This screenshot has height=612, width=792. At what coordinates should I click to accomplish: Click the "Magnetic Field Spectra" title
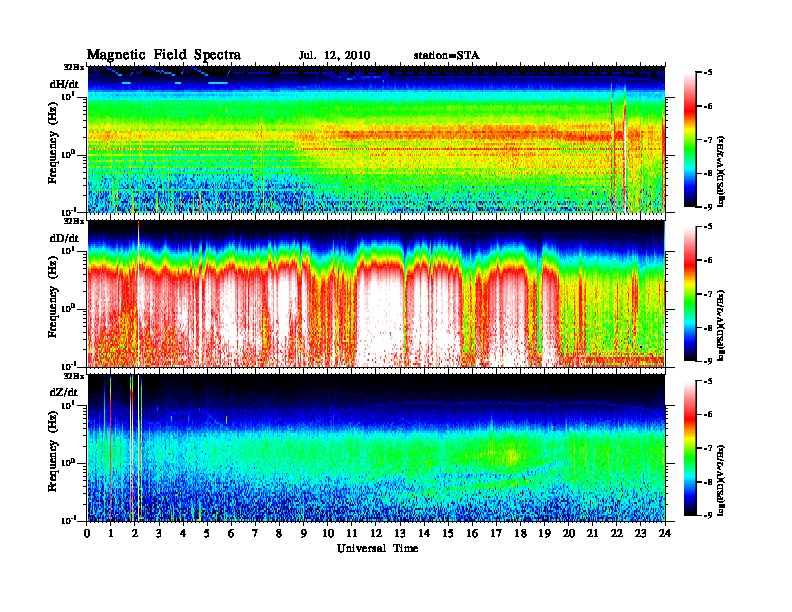(164, 55)
